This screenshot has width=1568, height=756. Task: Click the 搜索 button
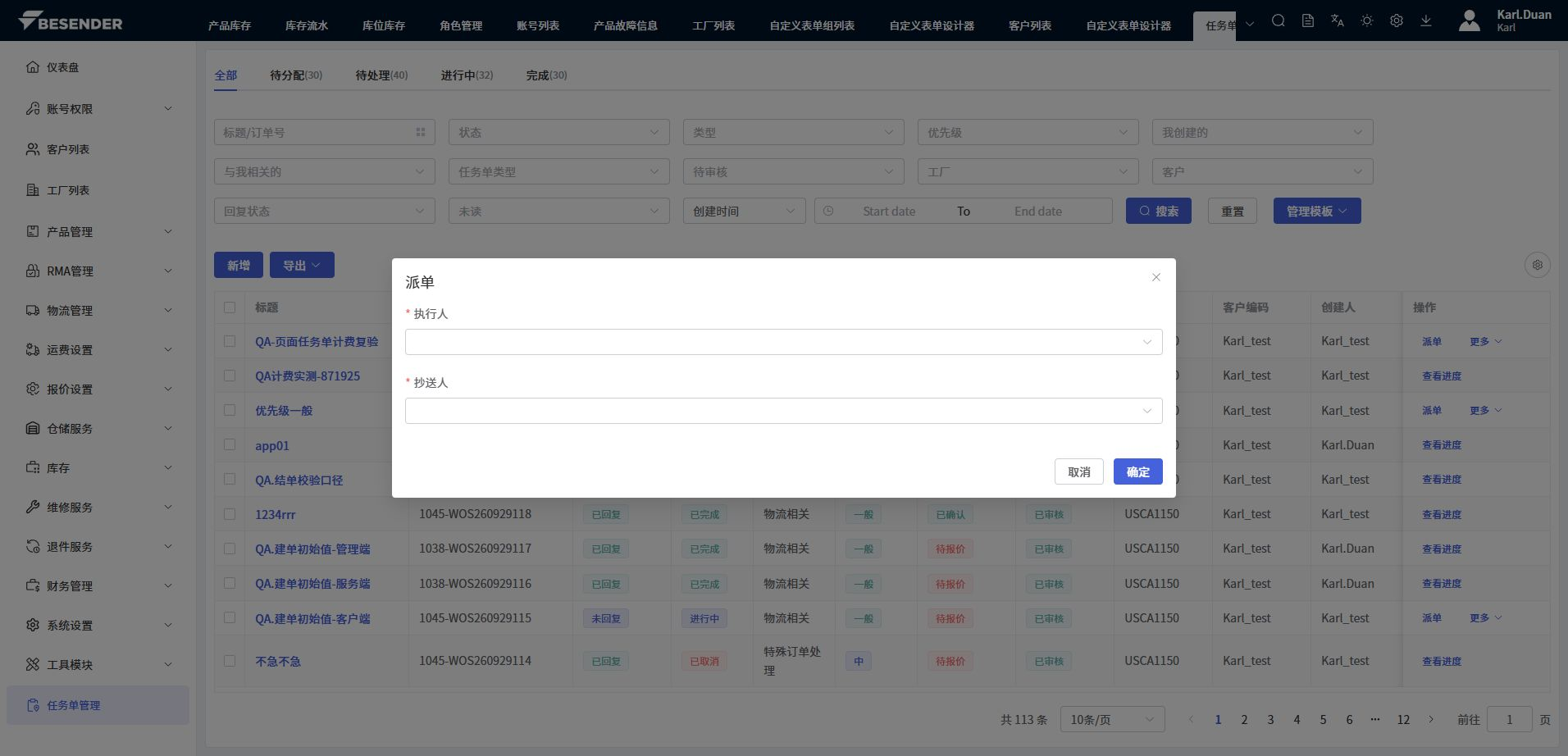tap(1158, 211)
